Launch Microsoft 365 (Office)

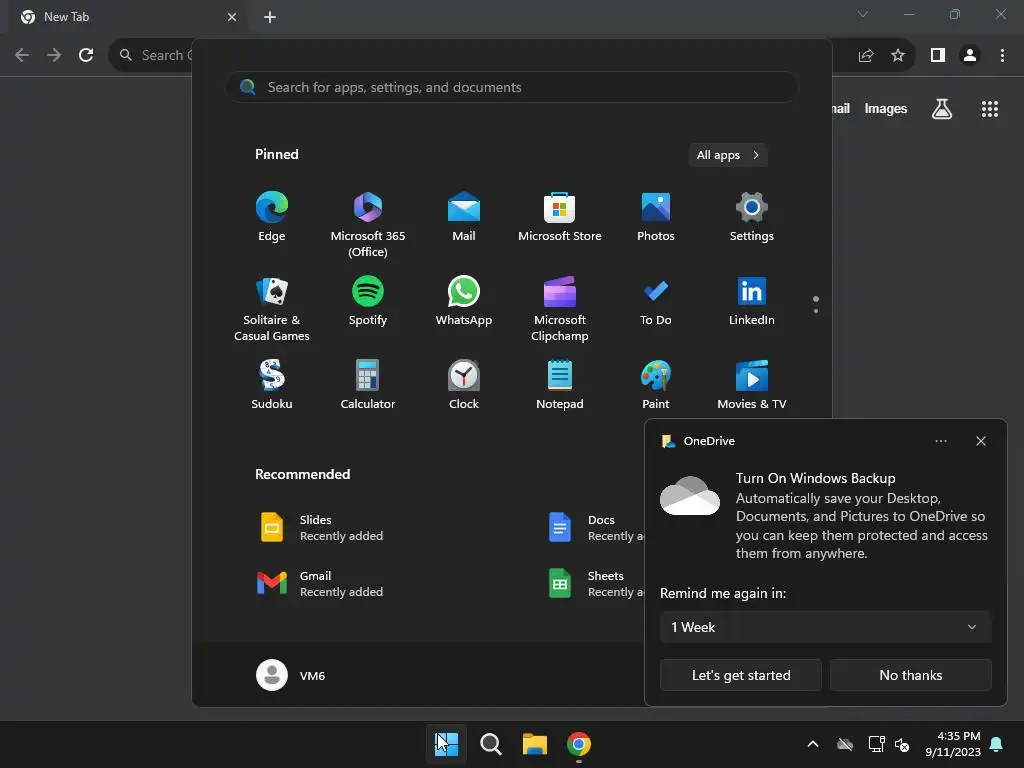368,224
